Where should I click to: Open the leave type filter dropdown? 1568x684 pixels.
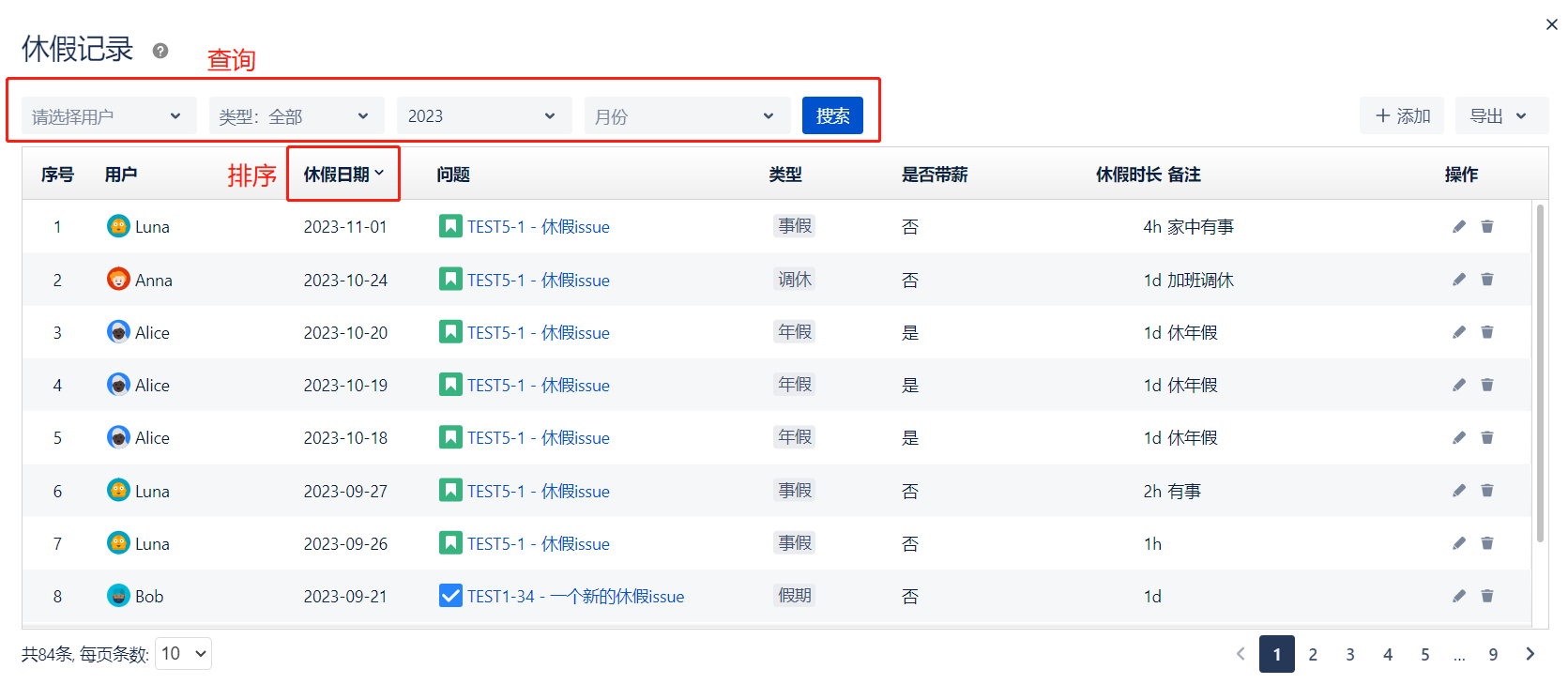click(296, 116)
